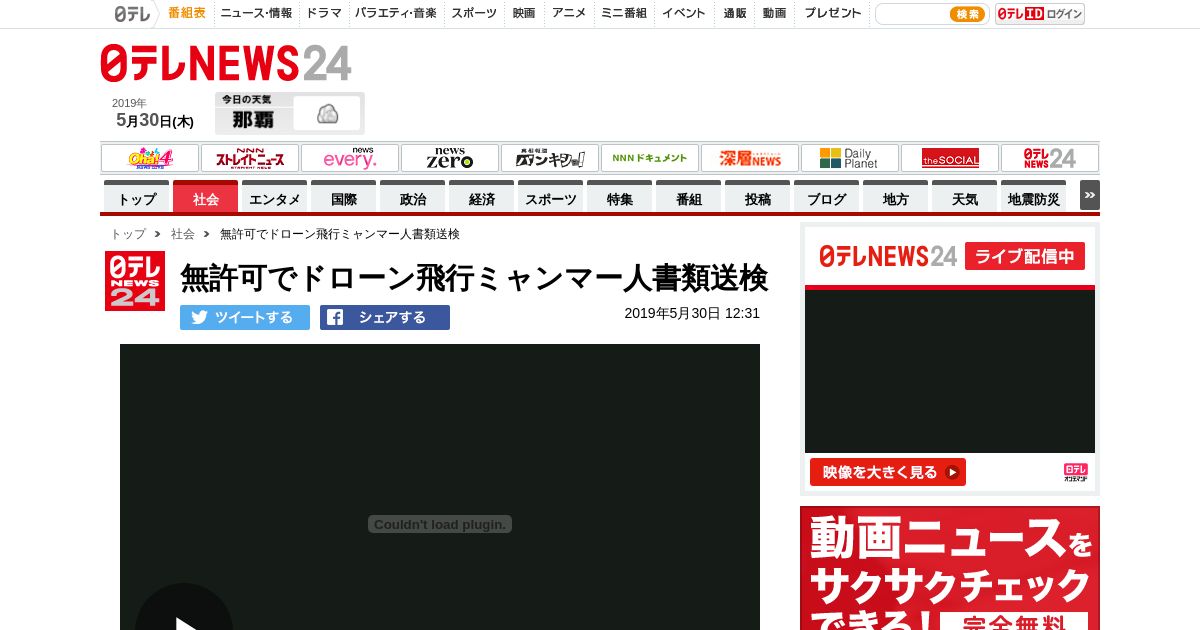Click the orange 検索 search button

[x=967, y=14]
